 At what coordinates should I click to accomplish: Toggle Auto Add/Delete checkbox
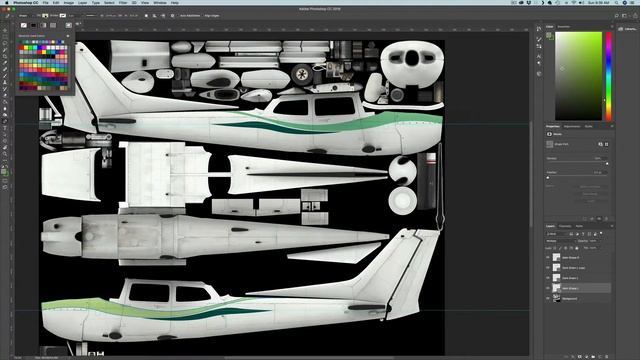click(179, 16)
